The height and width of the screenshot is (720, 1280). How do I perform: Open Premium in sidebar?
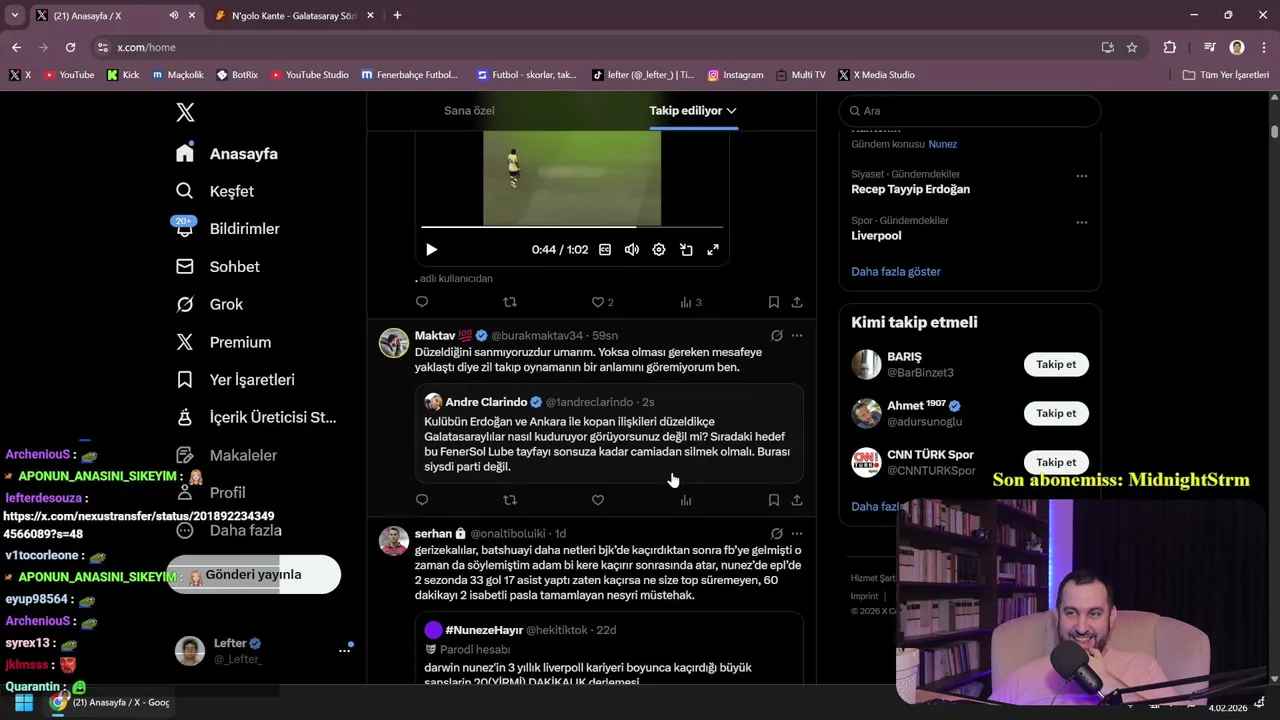point(223,342)
